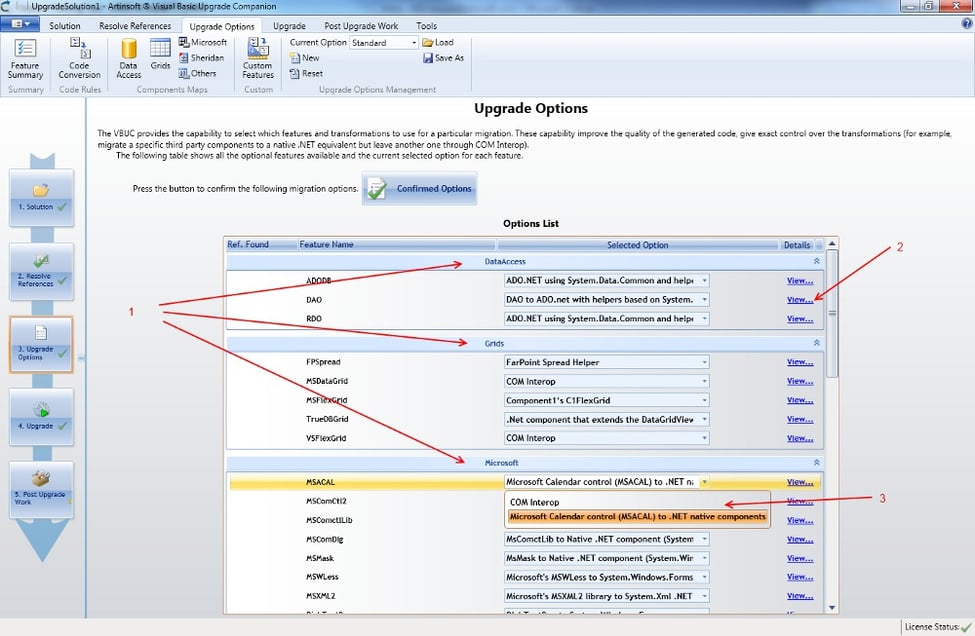Sort by Feature Name column header
The image size is (975, 636).
click(x=396, y=245)
